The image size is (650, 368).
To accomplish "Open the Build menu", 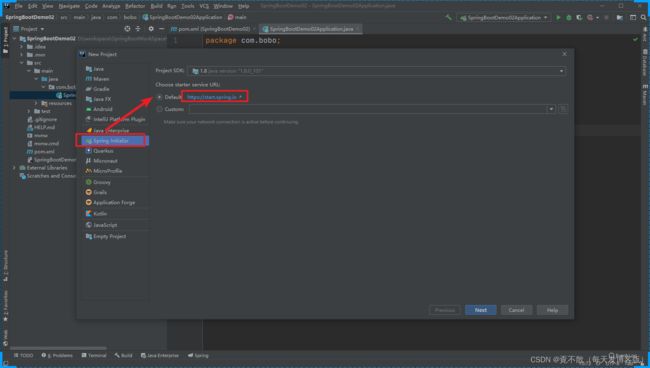I will pos(157,6).
